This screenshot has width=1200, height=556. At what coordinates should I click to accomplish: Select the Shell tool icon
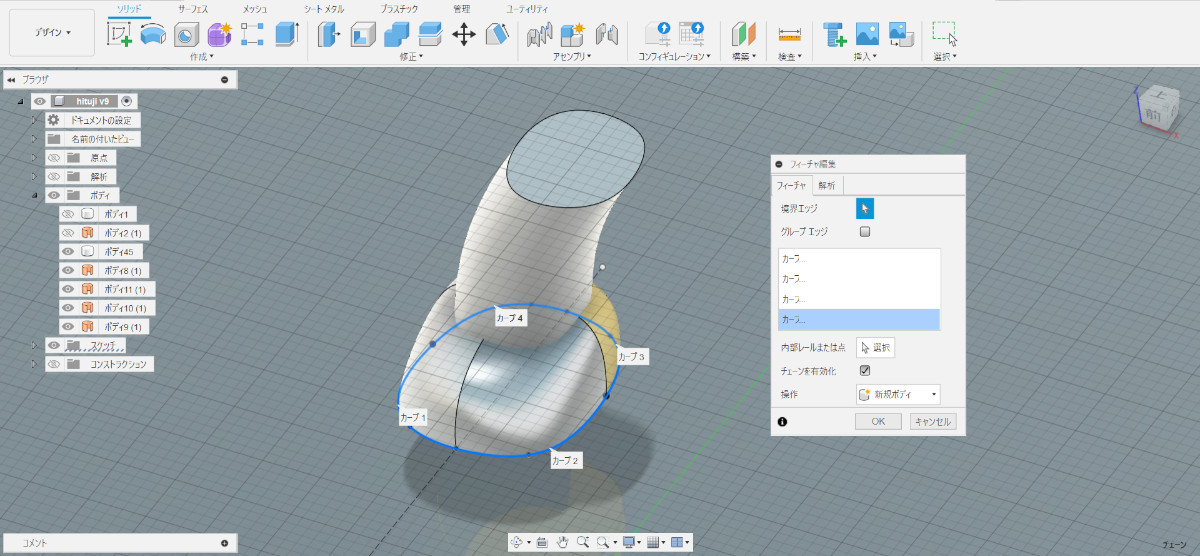tap(362, 34)
